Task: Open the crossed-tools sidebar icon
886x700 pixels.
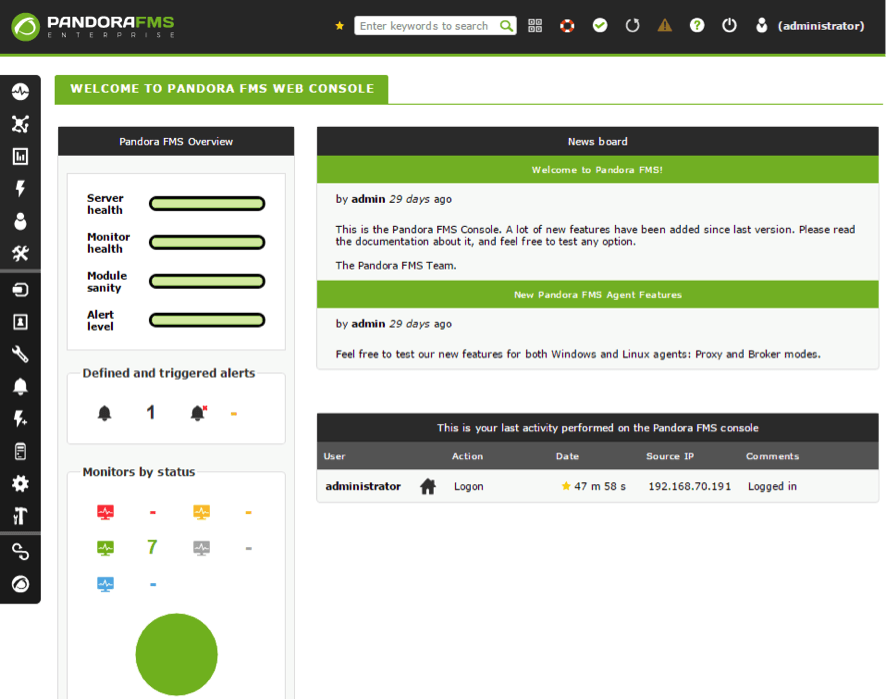Action: 20,254
